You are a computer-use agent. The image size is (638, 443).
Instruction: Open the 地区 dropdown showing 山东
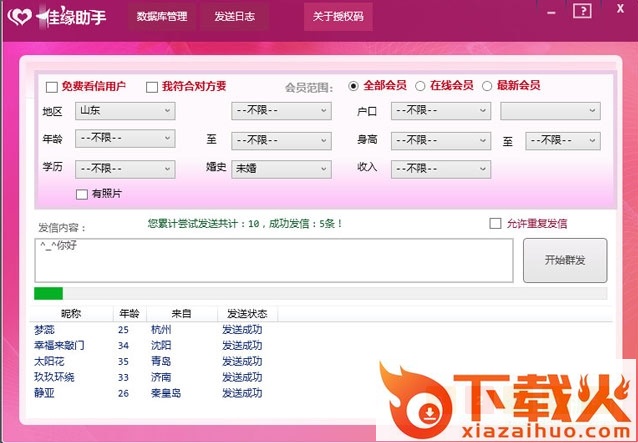(125, 111)
